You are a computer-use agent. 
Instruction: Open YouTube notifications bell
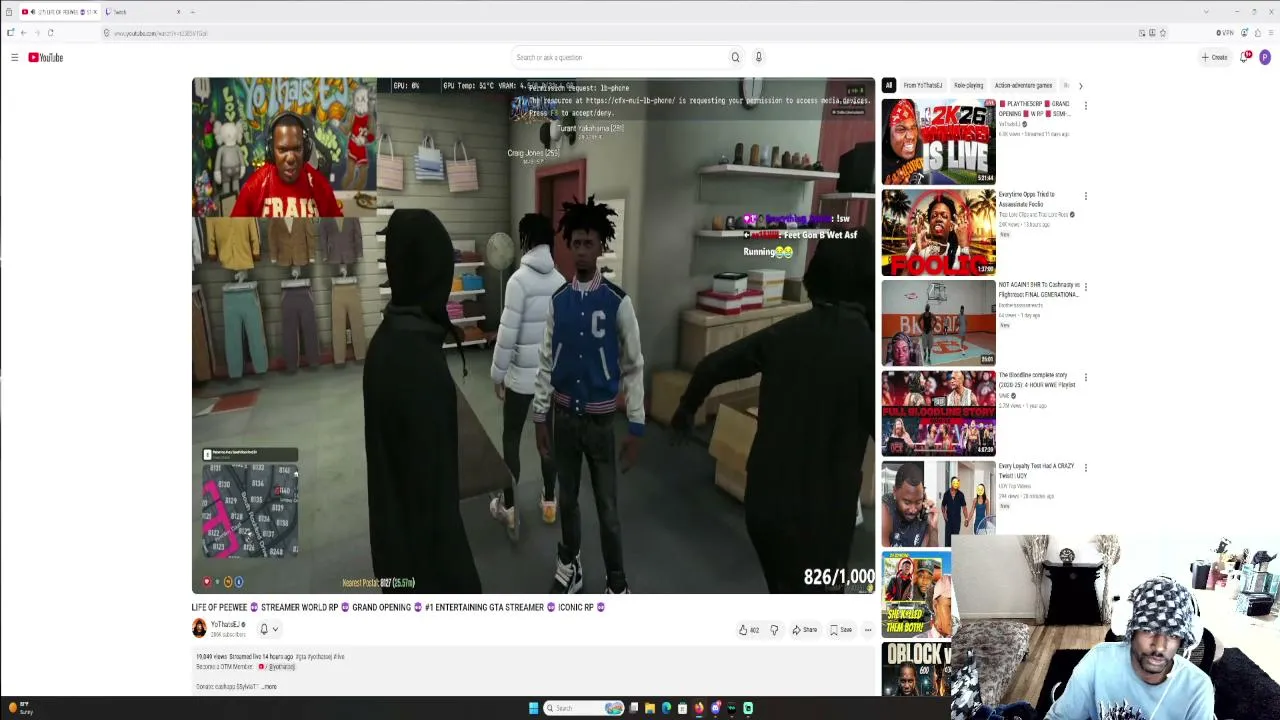[1244, 57]
